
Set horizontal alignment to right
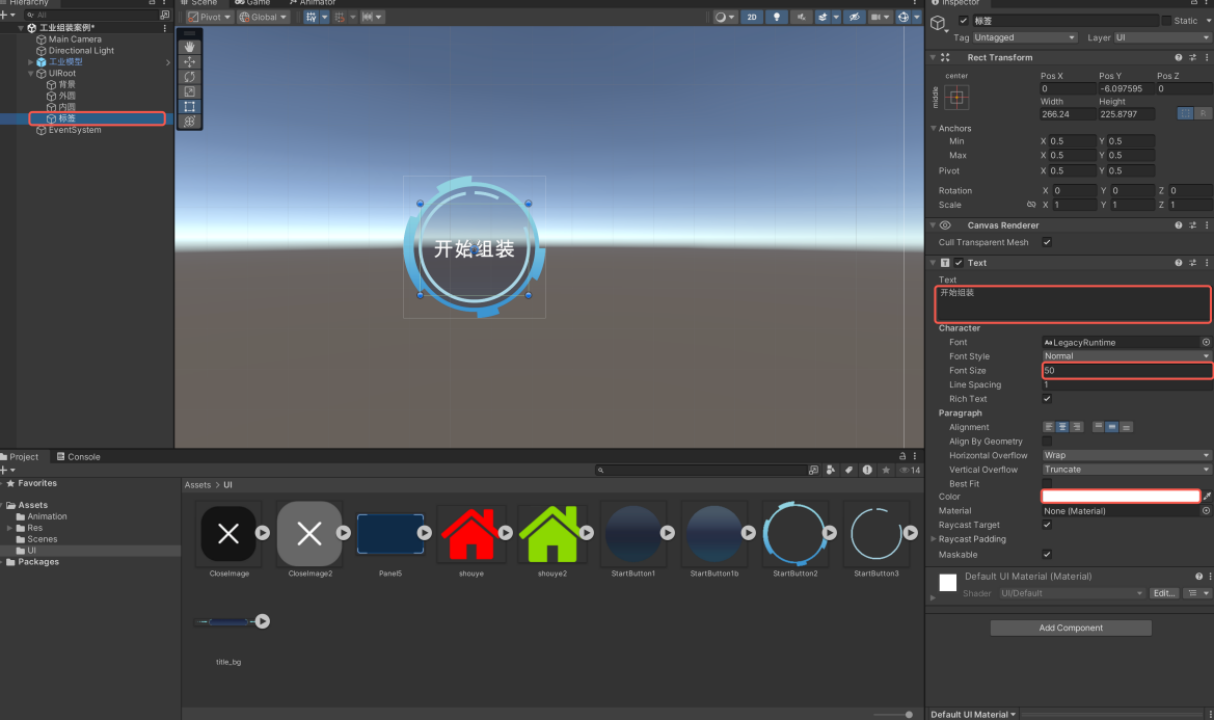coord(1077,427)
